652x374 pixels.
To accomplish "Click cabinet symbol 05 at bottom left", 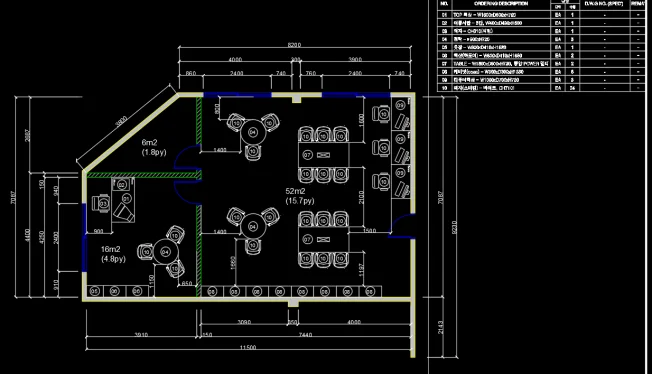I will coord(95,291).
